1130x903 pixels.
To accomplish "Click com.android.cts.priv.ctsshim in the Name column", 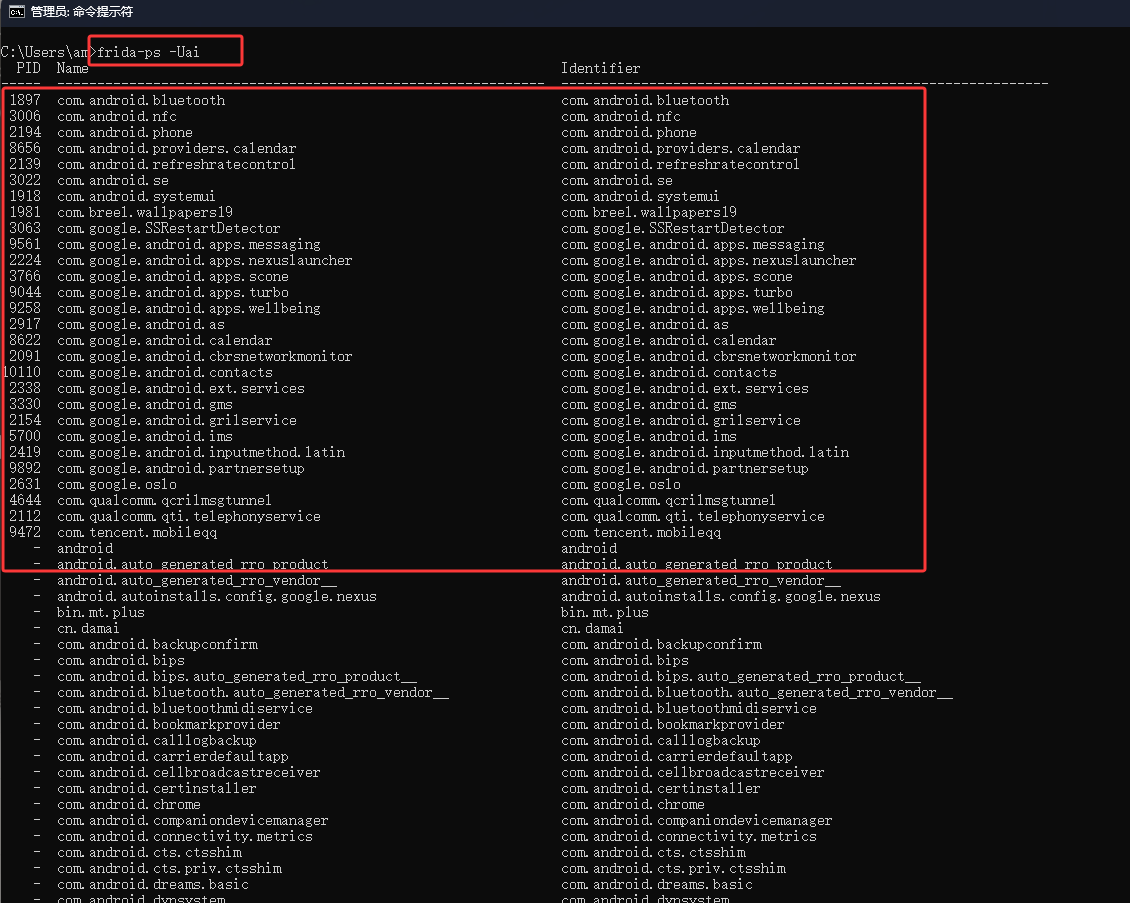I will 169,868.
